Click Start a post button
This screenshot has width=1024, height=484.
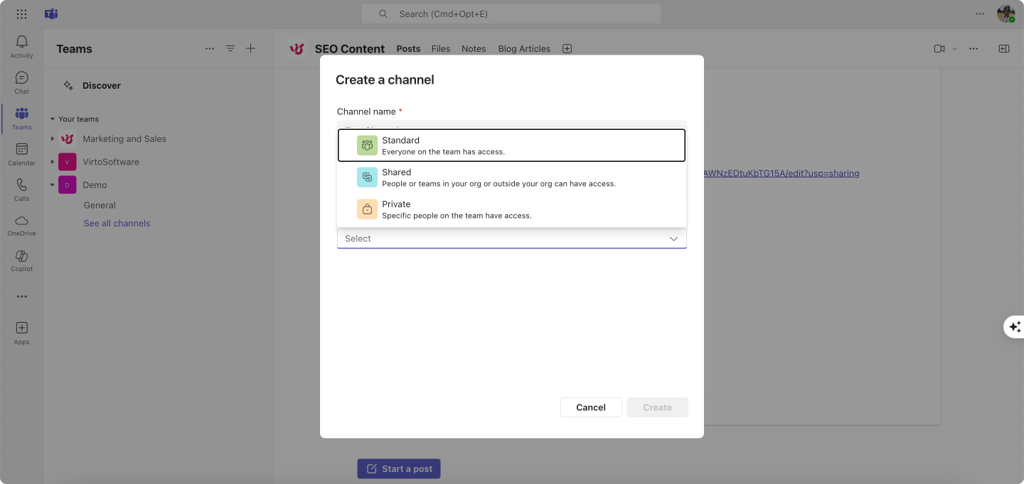pos(399,469)
